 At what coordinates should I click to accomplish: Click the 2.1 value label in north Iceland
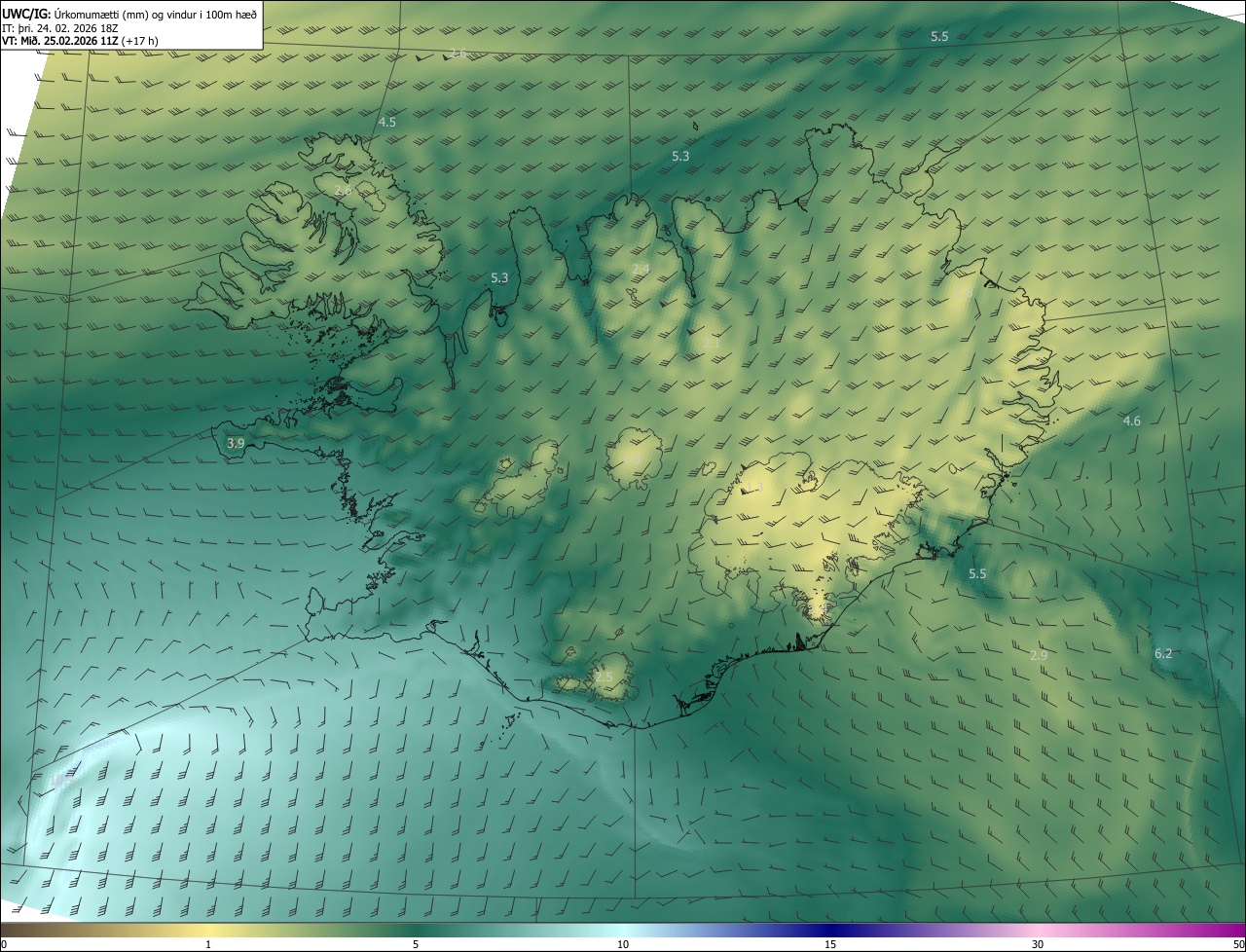tap(712, 343)
